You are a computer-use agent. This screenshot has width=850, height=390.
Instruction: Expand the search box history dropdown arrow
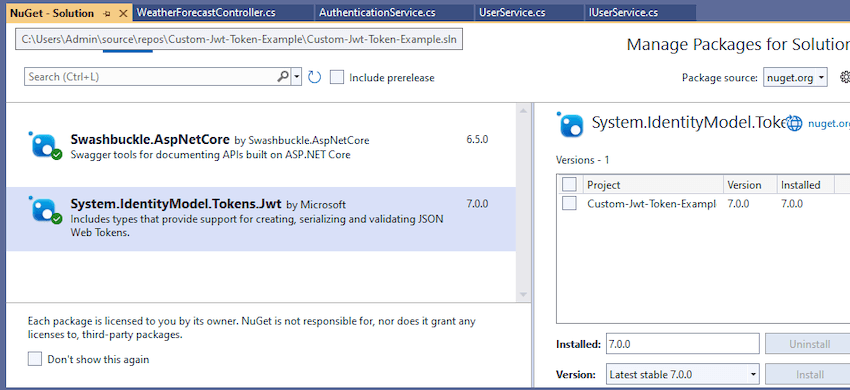[297, 77]
